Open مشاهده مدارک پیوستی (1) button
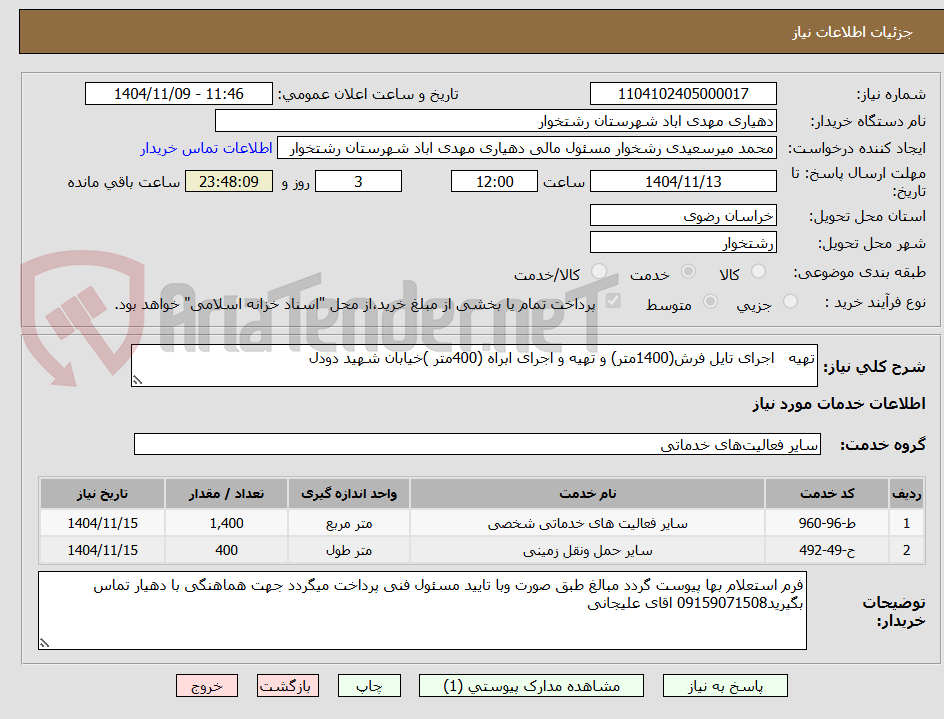This screenshot has height=719, width=944. point(532,686)
